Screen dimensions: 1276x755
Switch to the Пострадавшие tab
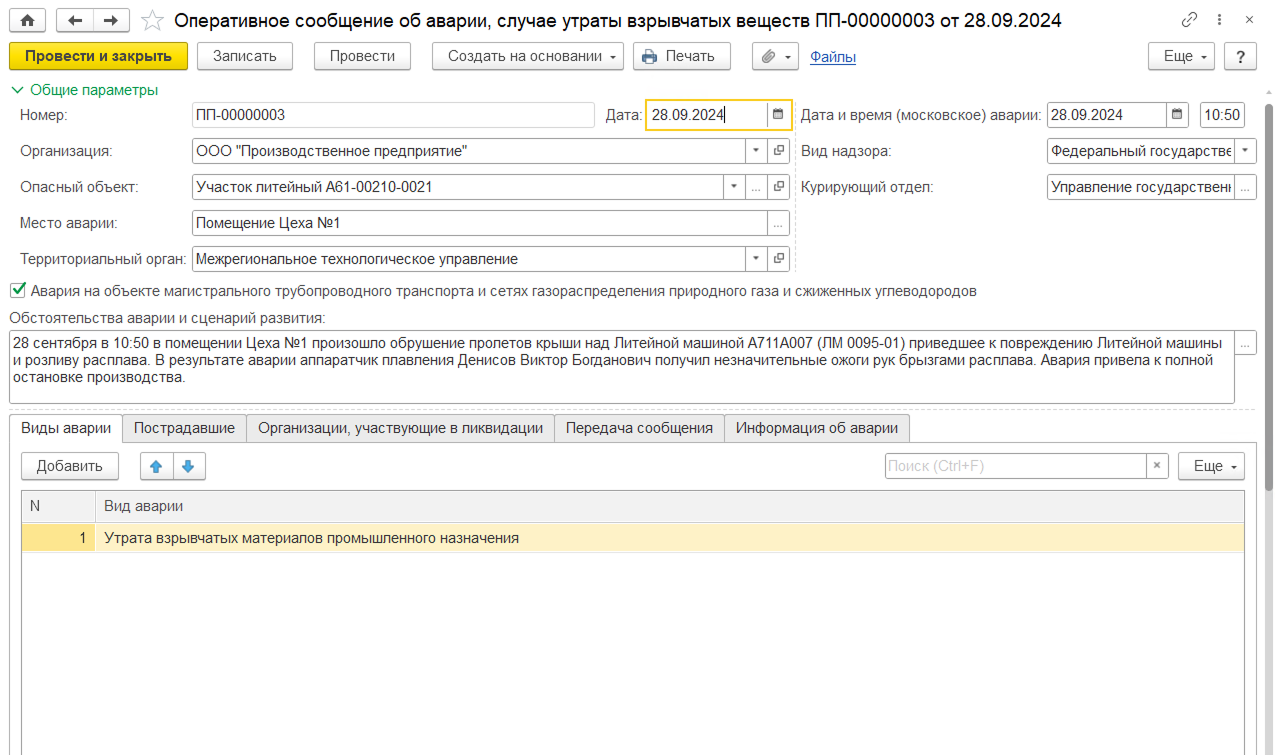tap(184, 428)
